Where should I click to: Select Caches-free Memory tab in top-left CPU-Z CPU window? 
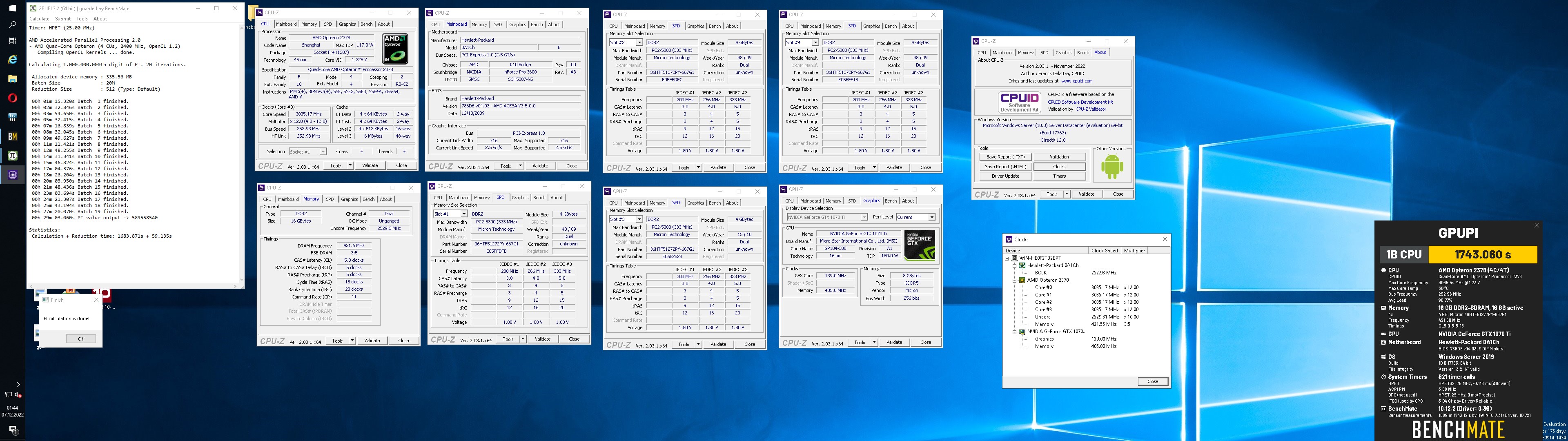coord(309,24)
